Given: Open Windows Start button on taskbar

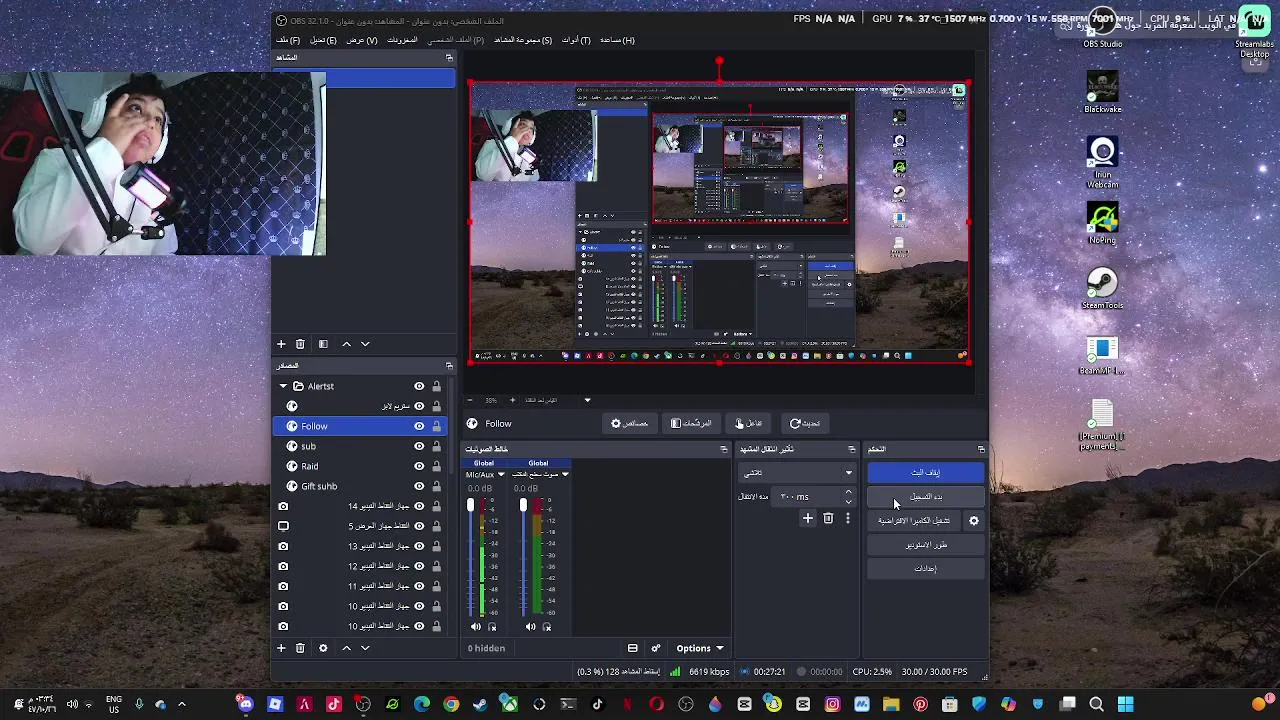Looking at the screenshot, I should point(1125,705).
